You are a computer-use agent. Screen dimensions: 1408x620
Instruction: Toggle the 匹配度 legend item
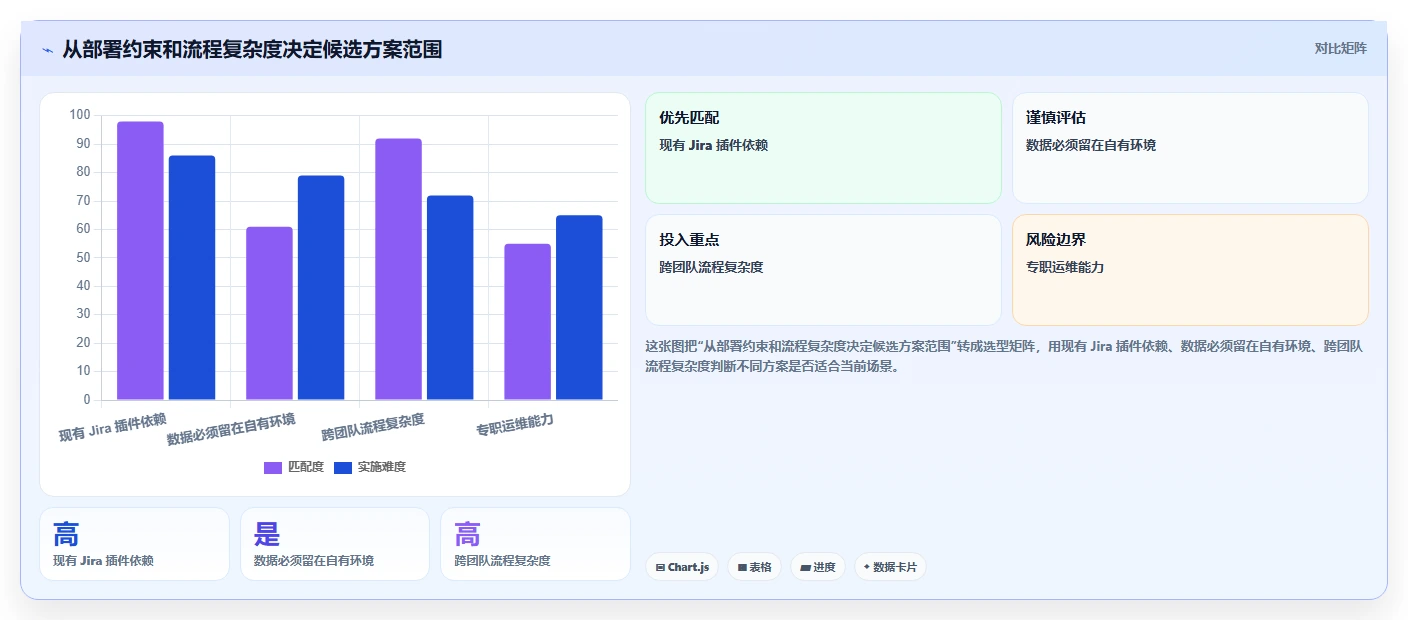[294, 467]
